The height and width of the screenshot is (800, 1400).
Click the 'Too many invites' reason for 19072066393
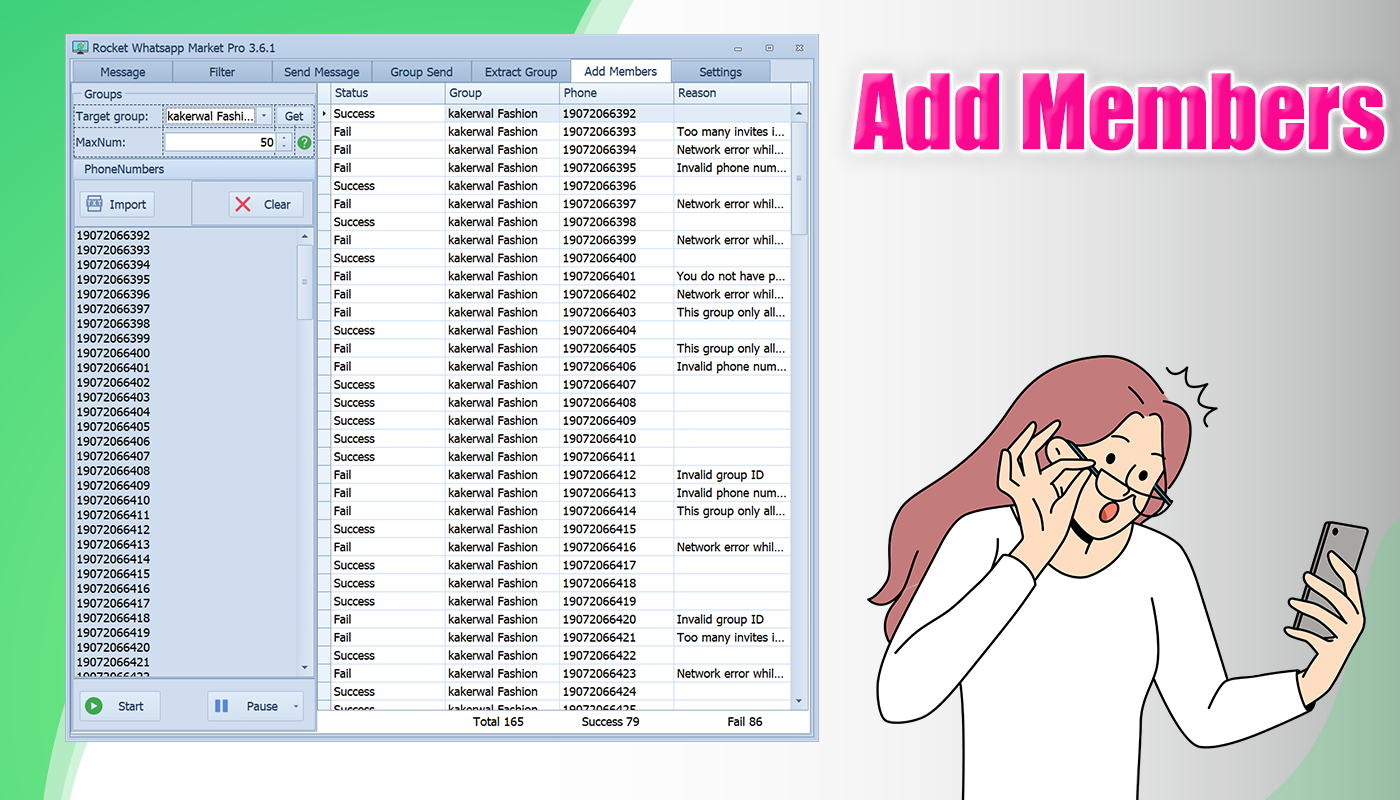click(x=731, y=132)
